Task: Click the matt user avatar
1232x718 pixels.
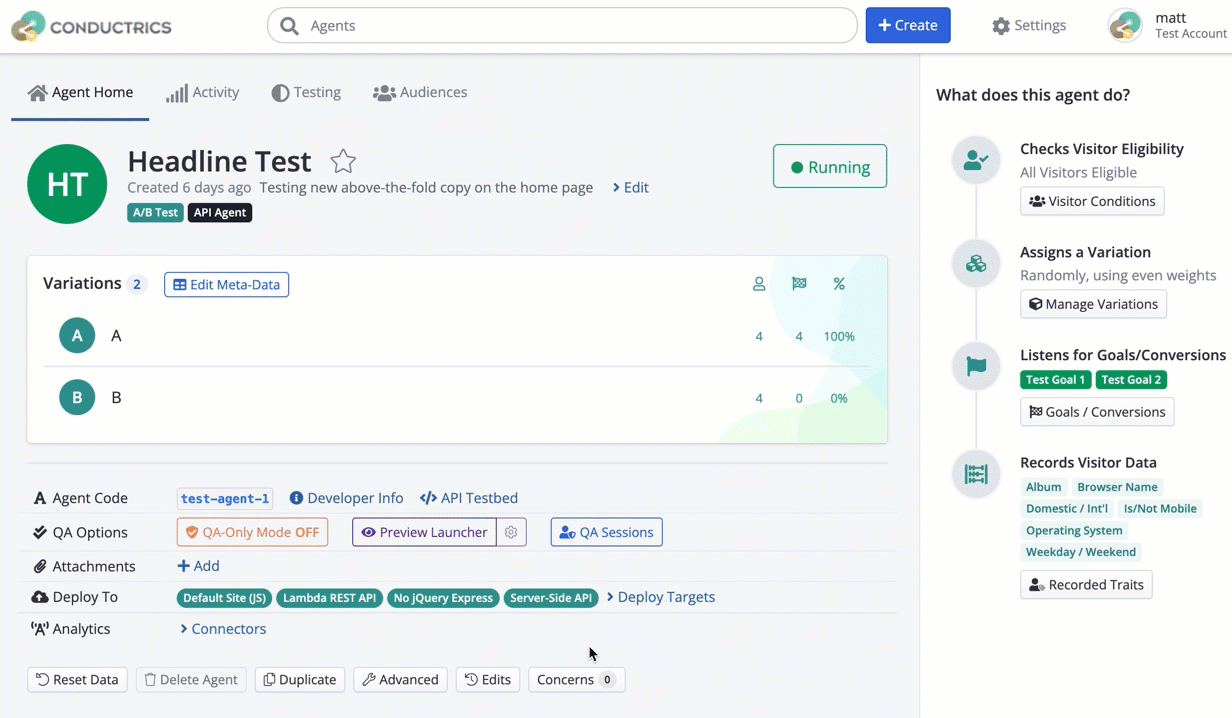Action: [x=1125, y=26]
